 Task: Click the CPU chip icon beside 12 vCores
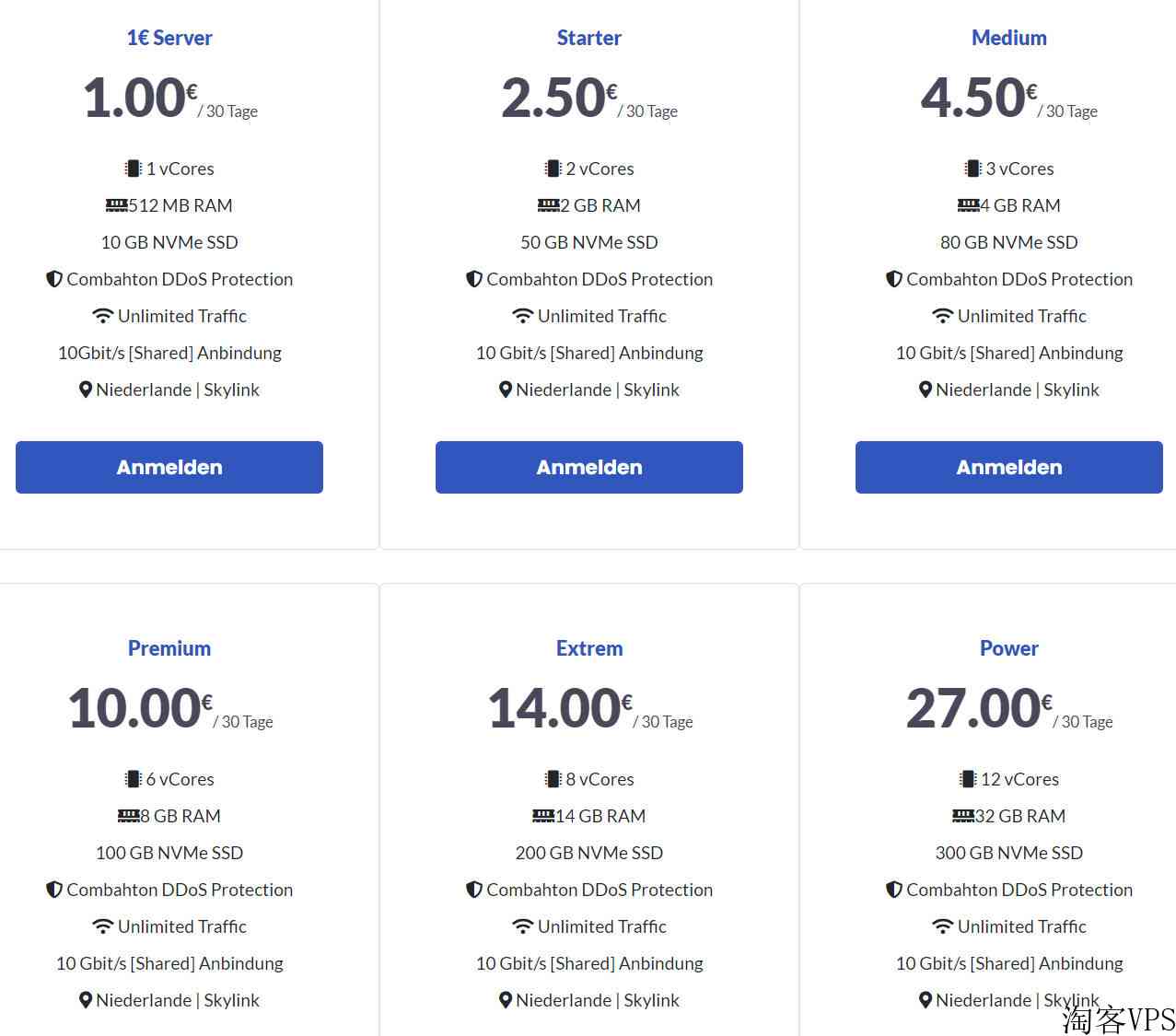(x=968, y=779)
